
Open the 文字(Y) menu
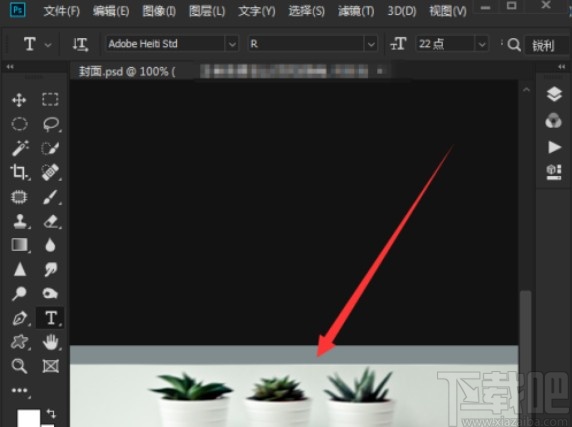[x=257, y=11]
